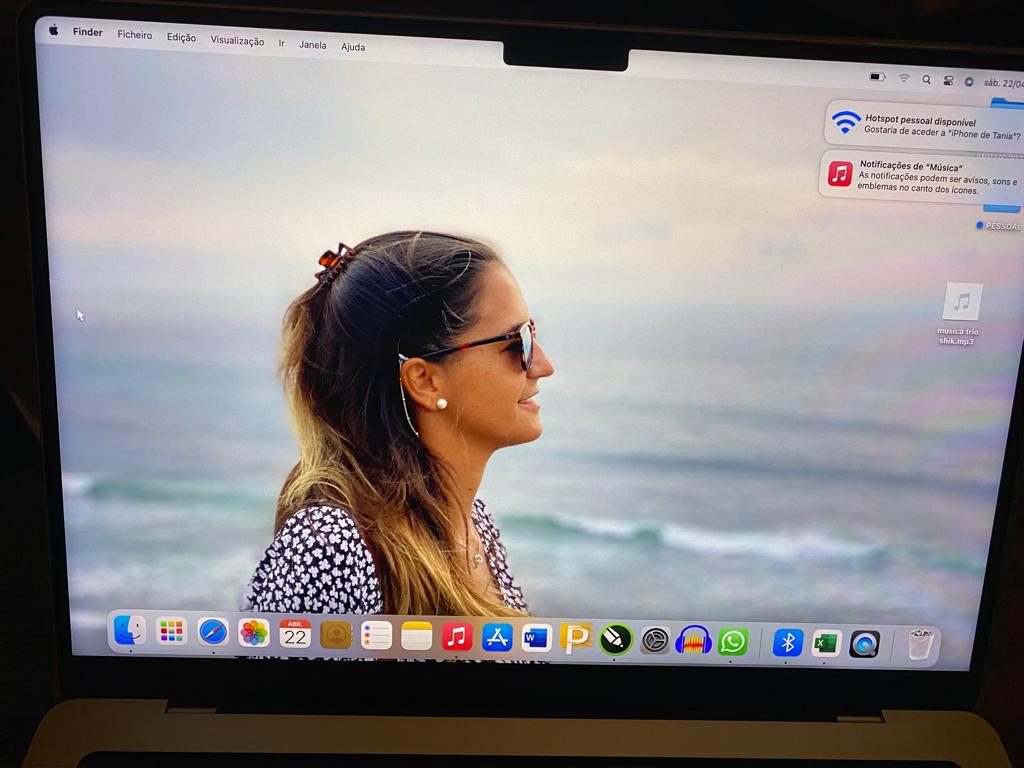Open Spotlight search in menu bar
The width and height of the screenshot is (1024, 768).
[926, 80]
